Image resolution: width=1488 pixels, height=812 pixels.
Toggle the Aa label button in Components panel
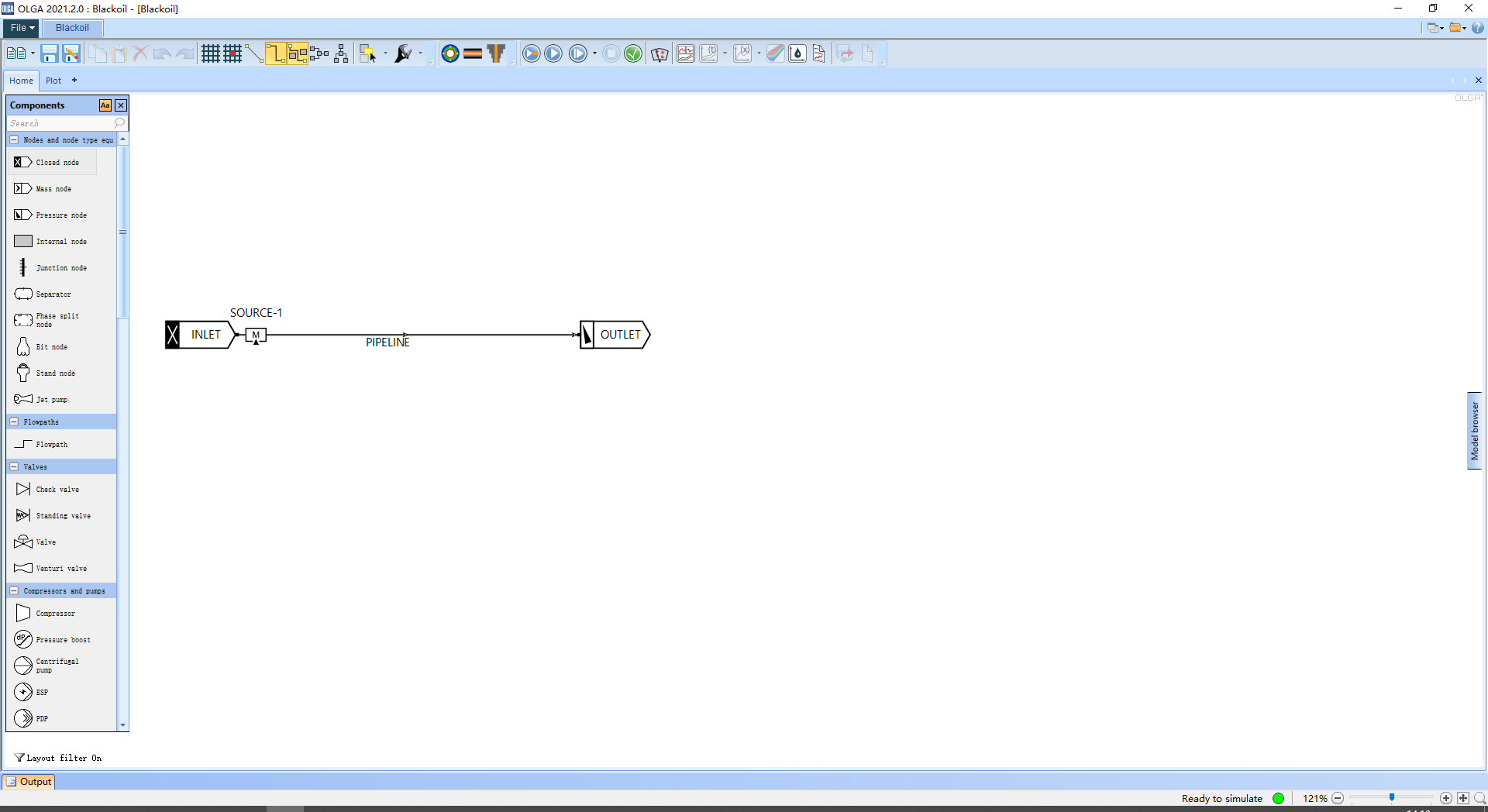105,105
